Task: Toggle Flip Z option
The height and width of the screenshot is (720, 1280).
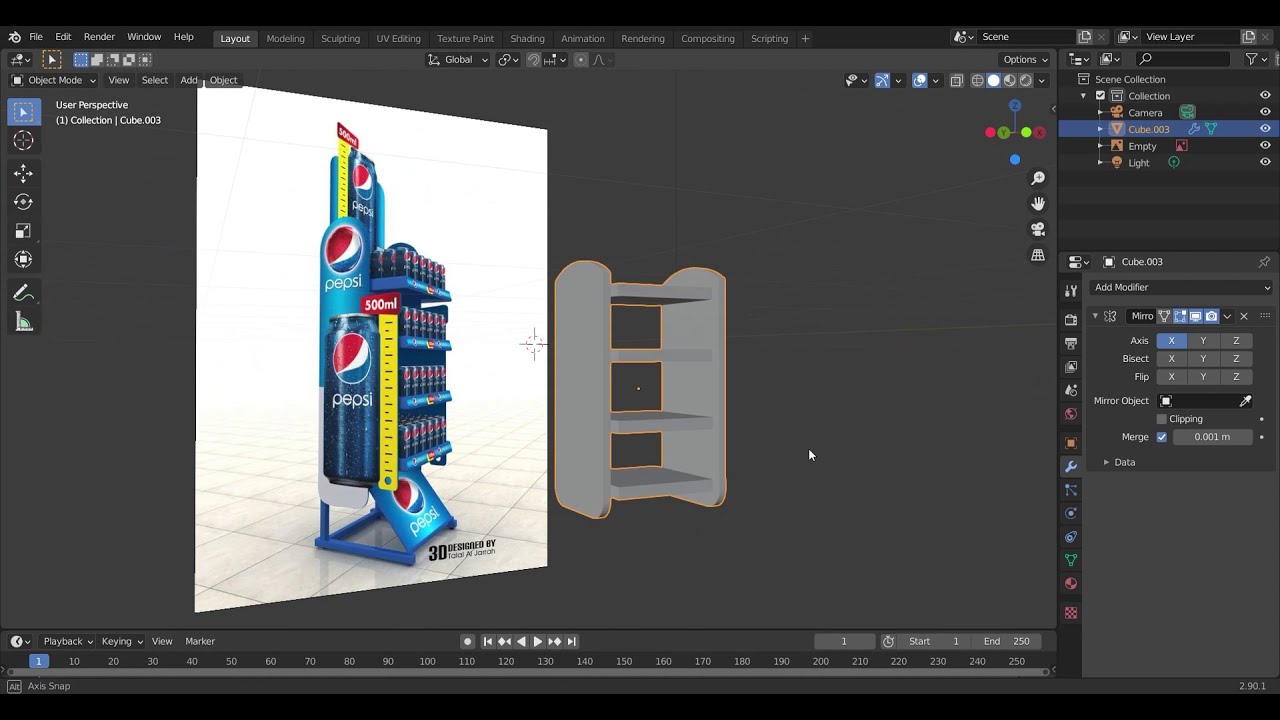Action: (x=1236, y=377)
